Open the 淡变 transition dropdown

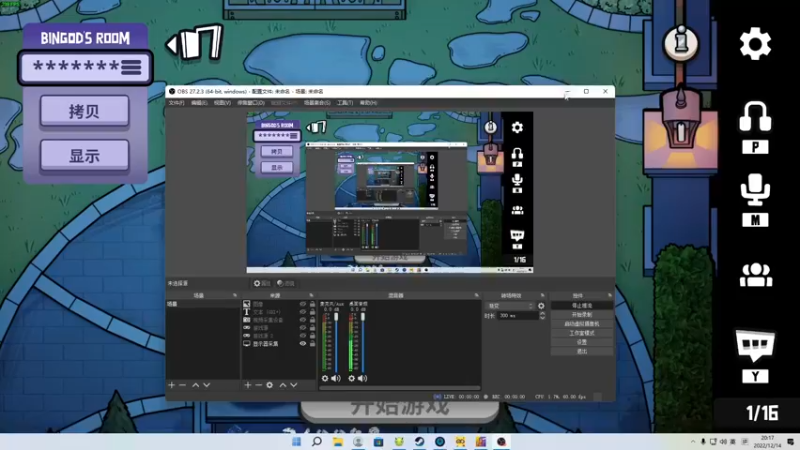(509, 306)
